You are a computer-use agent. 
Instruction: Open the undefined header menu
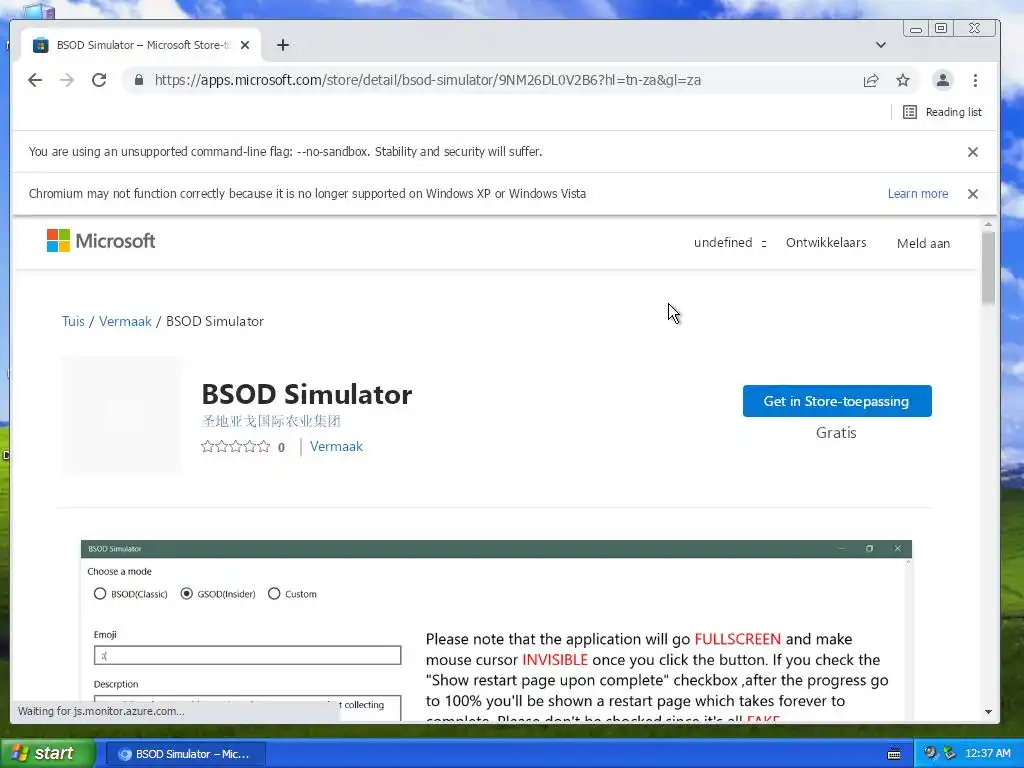729,243
